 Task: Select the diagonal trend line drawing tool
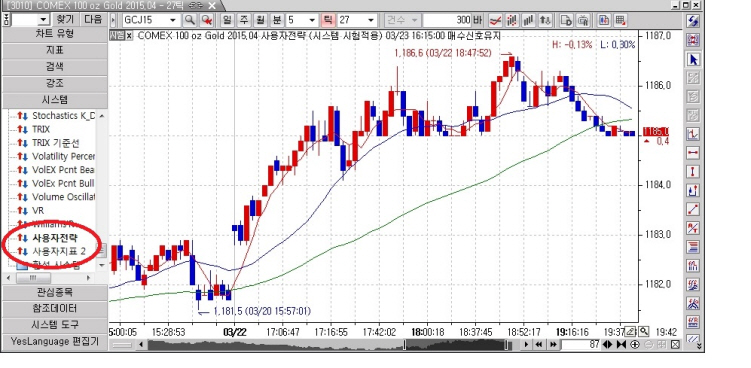693,209
